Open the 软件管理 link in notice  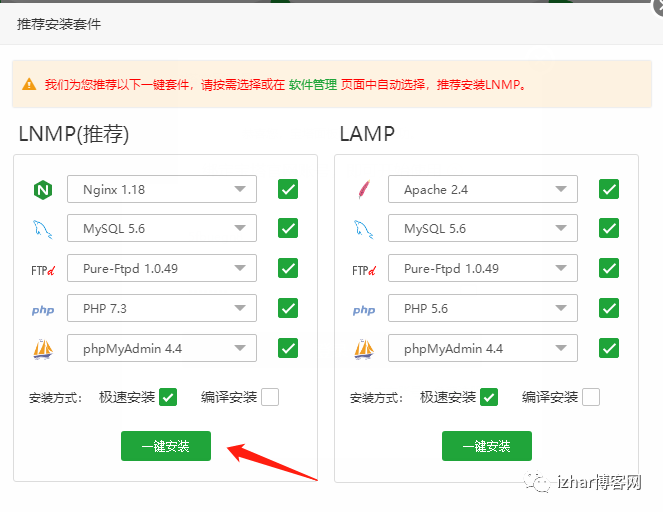[x=313, y=85]
